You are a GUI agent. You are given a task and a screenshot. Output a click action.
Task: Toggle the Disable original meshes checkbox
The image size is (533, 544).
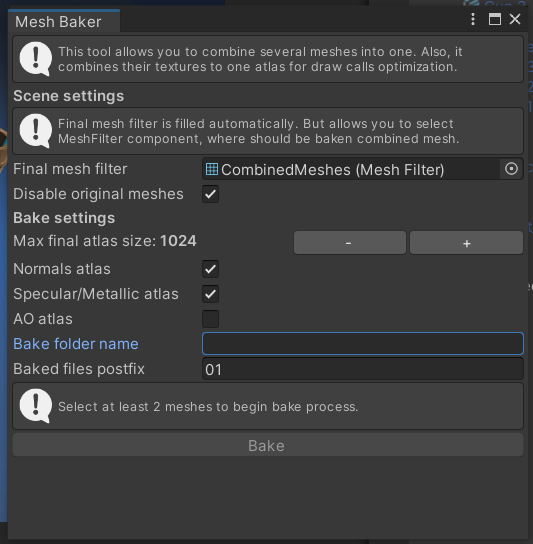click(x=210, y=194)
